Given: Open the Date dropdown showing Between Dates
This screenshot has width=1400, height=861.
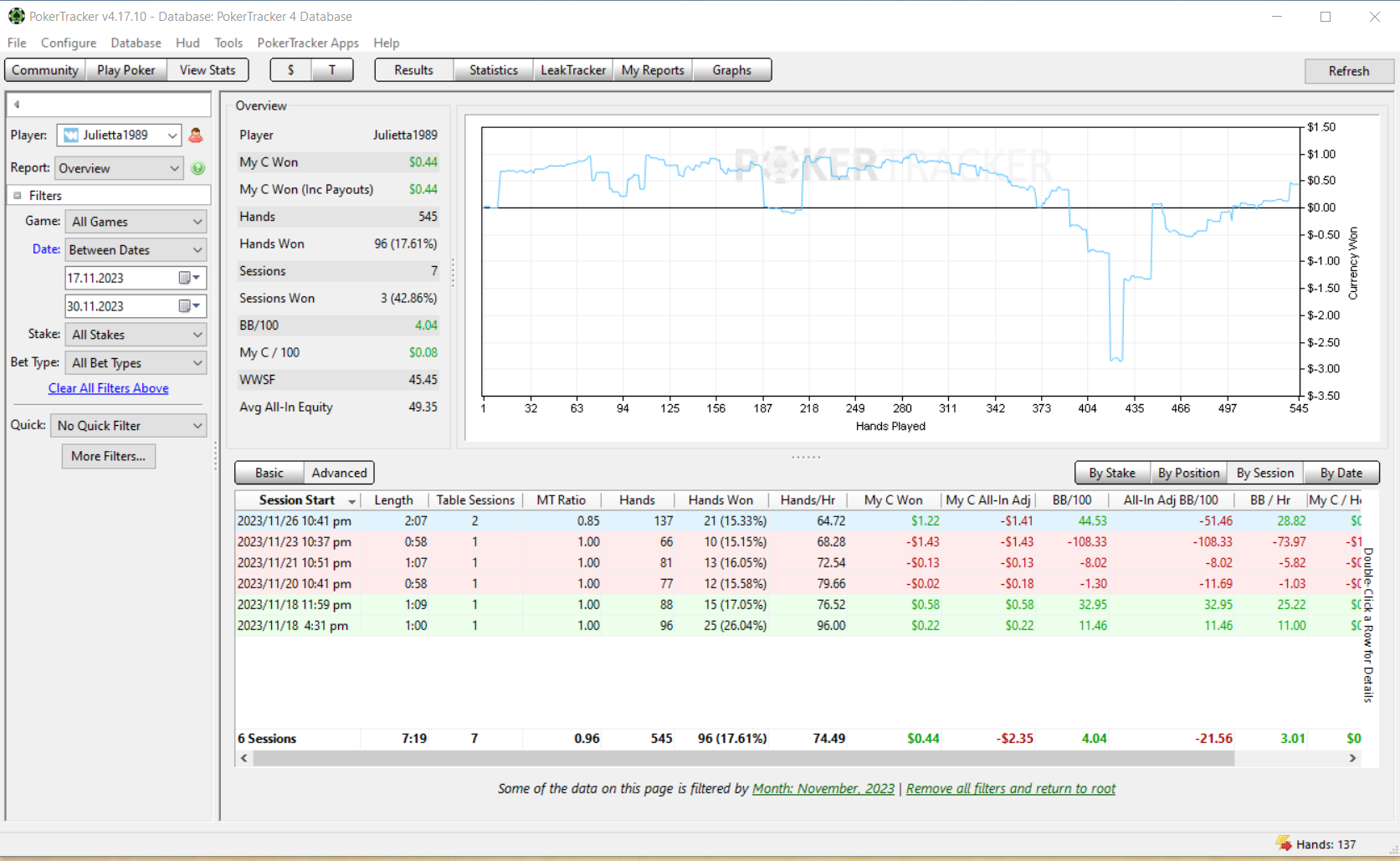Looking at the screenshot, I should pyautogui.click(x=136, y=249).
